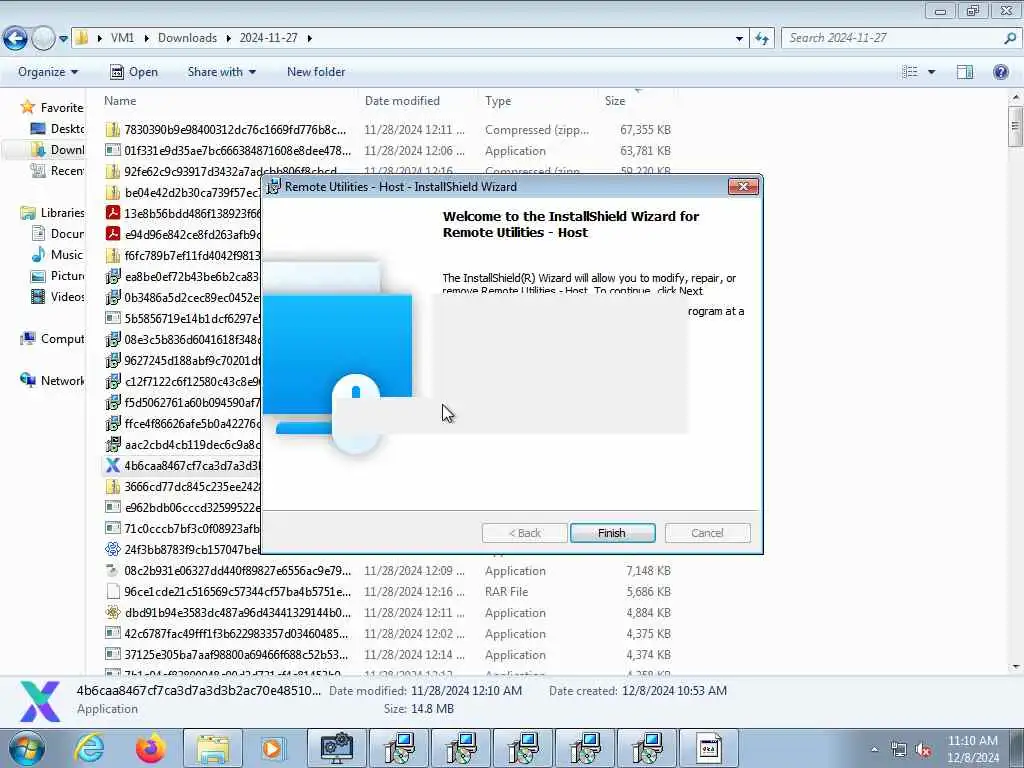The height and width of the screenshot is (768, 1024).
Task: Open the recent pages dropdown beside forward arrow
Action: [x=63, y=39]
